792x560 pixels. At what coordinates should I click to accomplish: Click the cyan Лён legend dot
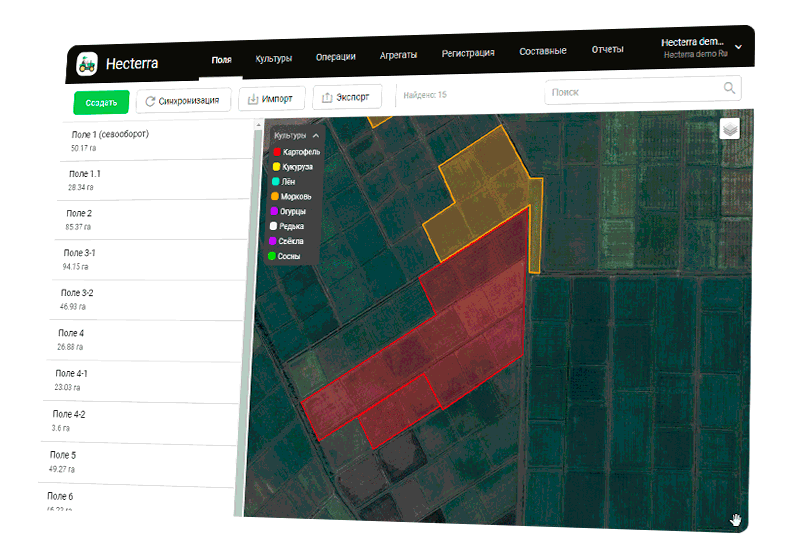point(275,182)
